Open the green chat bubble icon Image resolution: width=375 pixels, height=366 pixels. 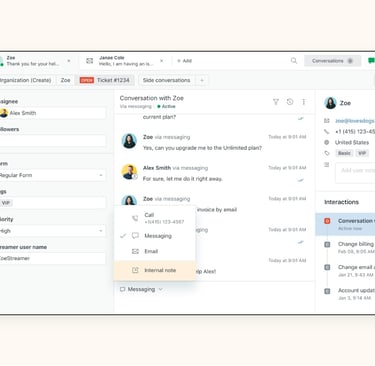pos(371,61)
